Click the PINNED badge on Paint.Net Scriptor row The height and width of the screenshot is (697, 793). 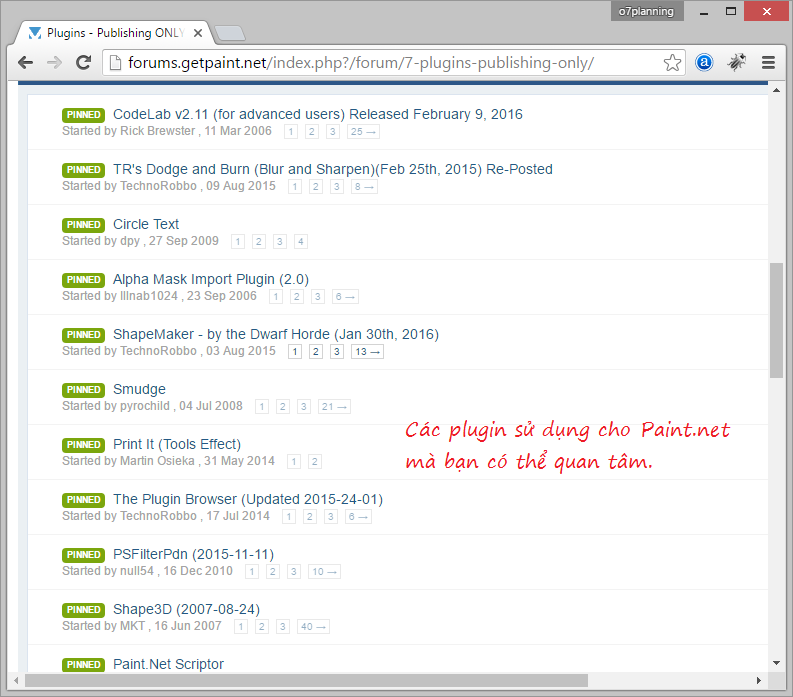point(83,665)
